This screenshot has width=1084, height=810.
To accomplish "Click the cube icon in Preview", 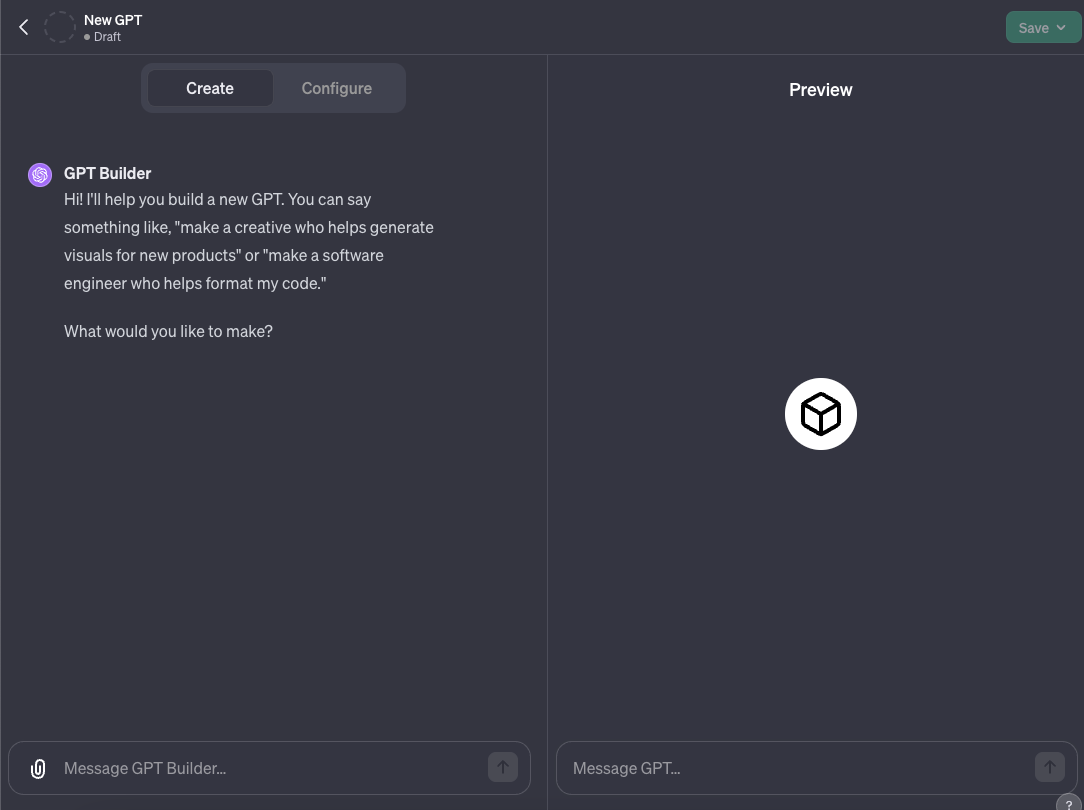I will pyautogui.click(x=821, y=414).
